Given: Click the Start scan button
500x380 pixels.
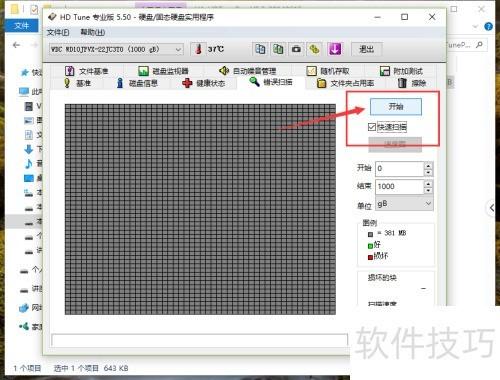Looking at the screenshot, I should point(396,107).
